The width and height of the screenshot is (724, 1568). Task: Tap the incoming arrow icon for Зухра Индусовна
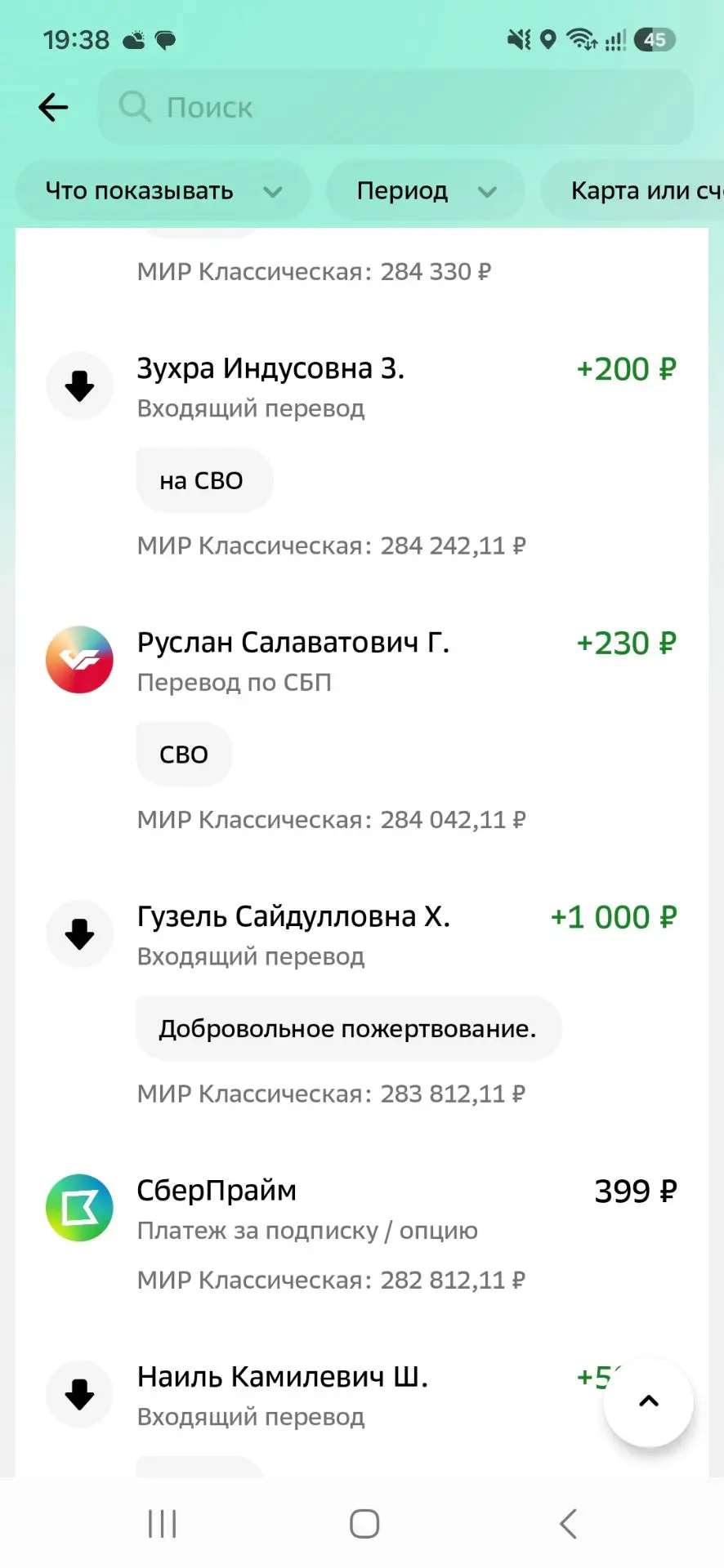pos(79,385)
